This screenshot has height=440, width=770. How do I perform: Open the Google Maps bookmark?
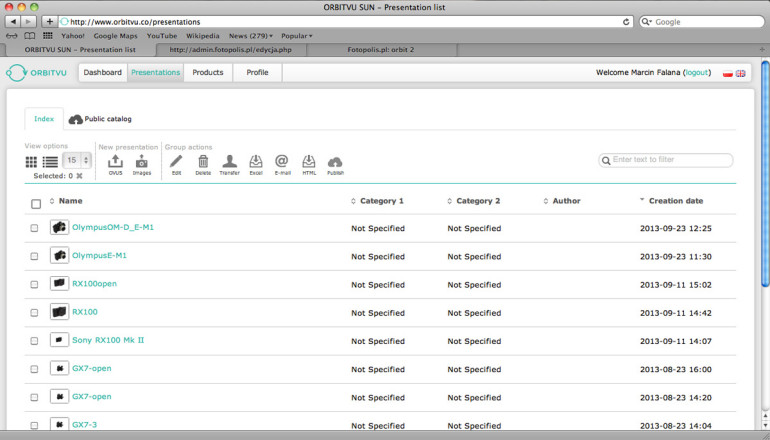click(115, 36)
